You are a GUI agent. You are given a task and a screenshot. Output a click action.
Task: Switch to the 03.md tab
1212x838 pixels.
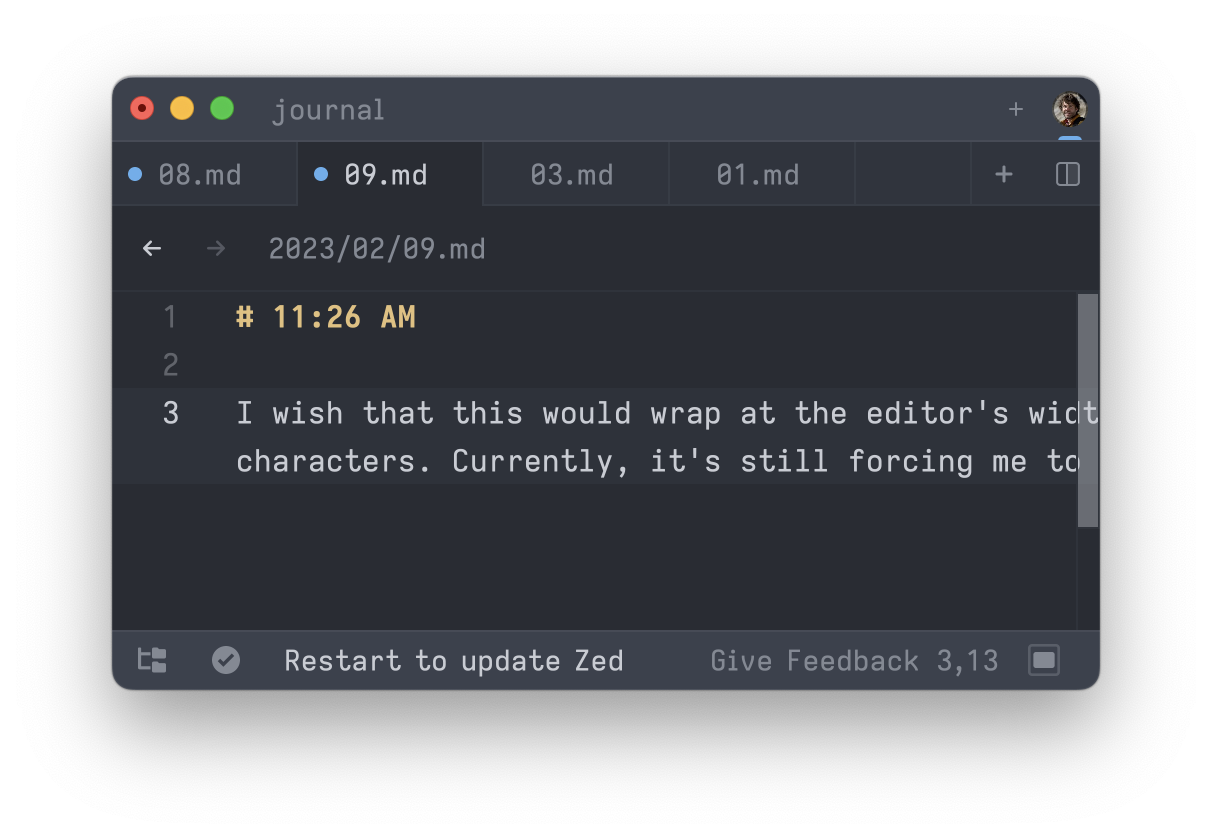coord(573,173)
